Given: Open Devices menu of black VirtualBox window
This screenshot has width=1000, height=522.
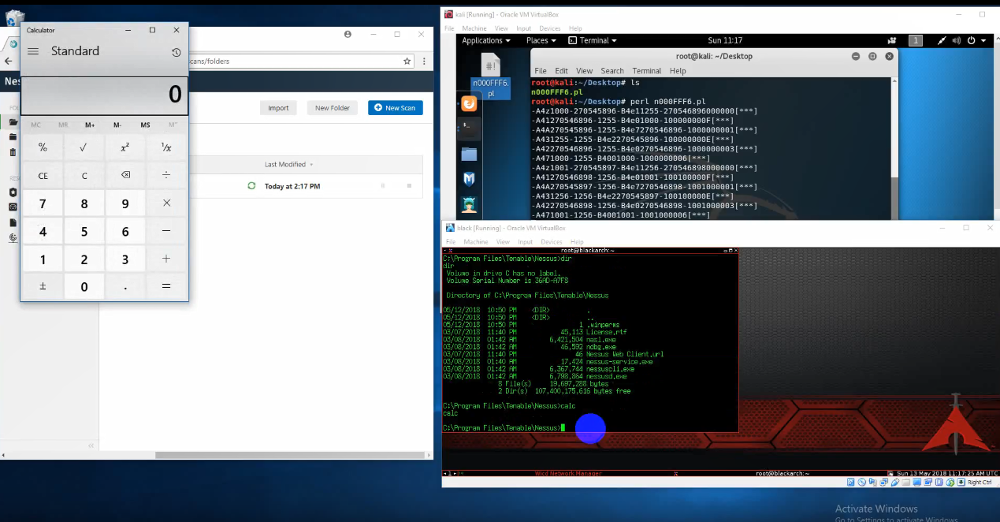Looking at the screenshot, I should point(551,242).
